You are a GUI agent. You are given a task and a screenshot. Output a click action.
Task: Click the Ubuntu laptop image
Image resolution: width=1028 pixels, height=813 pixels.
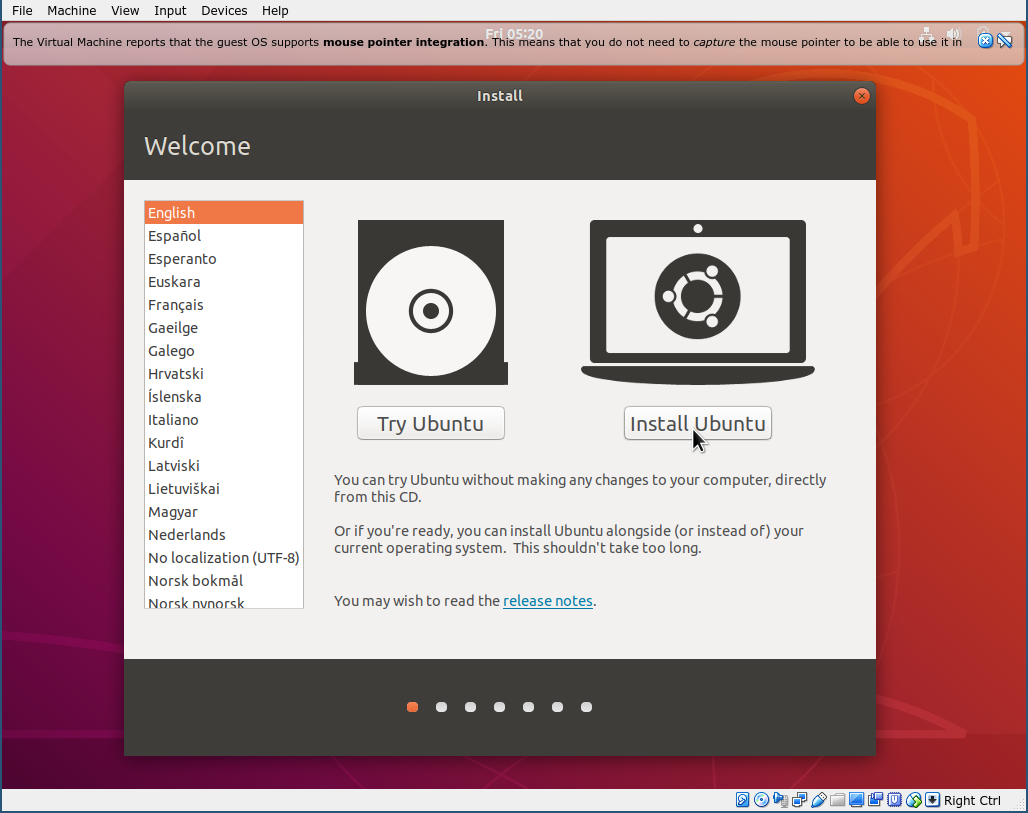click(x=698, y=302)
